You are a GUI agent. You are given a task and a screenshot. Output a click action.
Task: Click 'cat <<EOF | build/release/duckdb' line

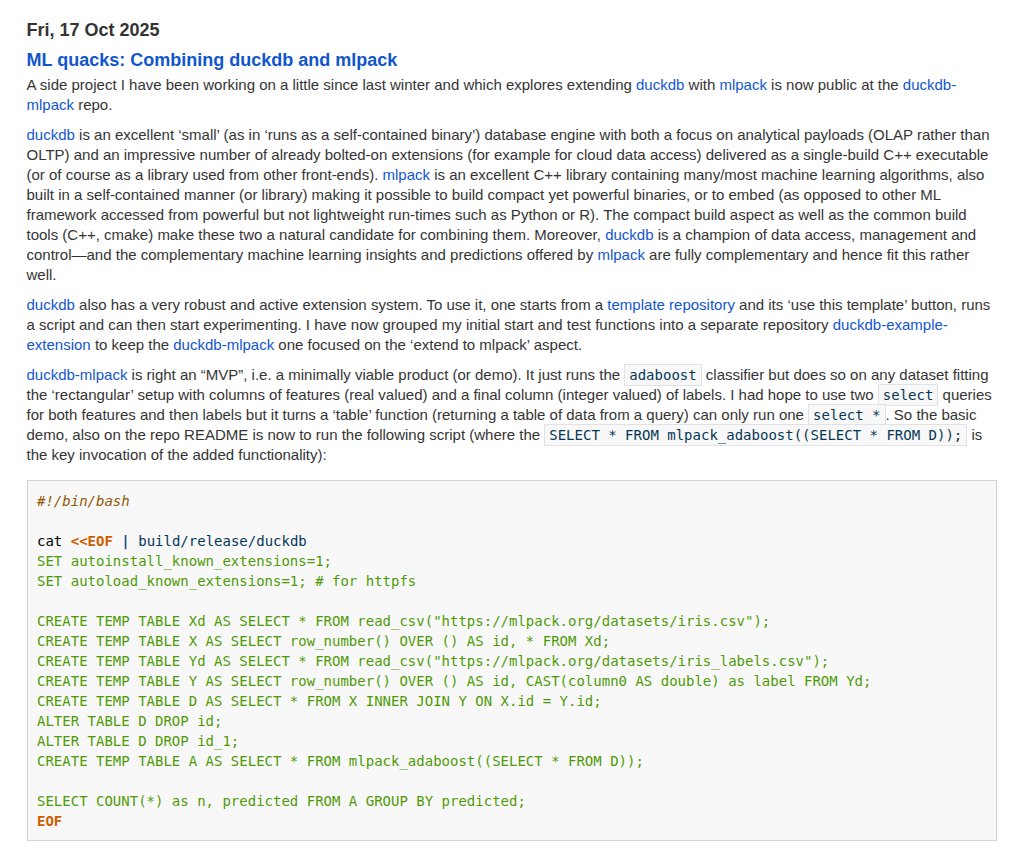[x=171, y=542]
